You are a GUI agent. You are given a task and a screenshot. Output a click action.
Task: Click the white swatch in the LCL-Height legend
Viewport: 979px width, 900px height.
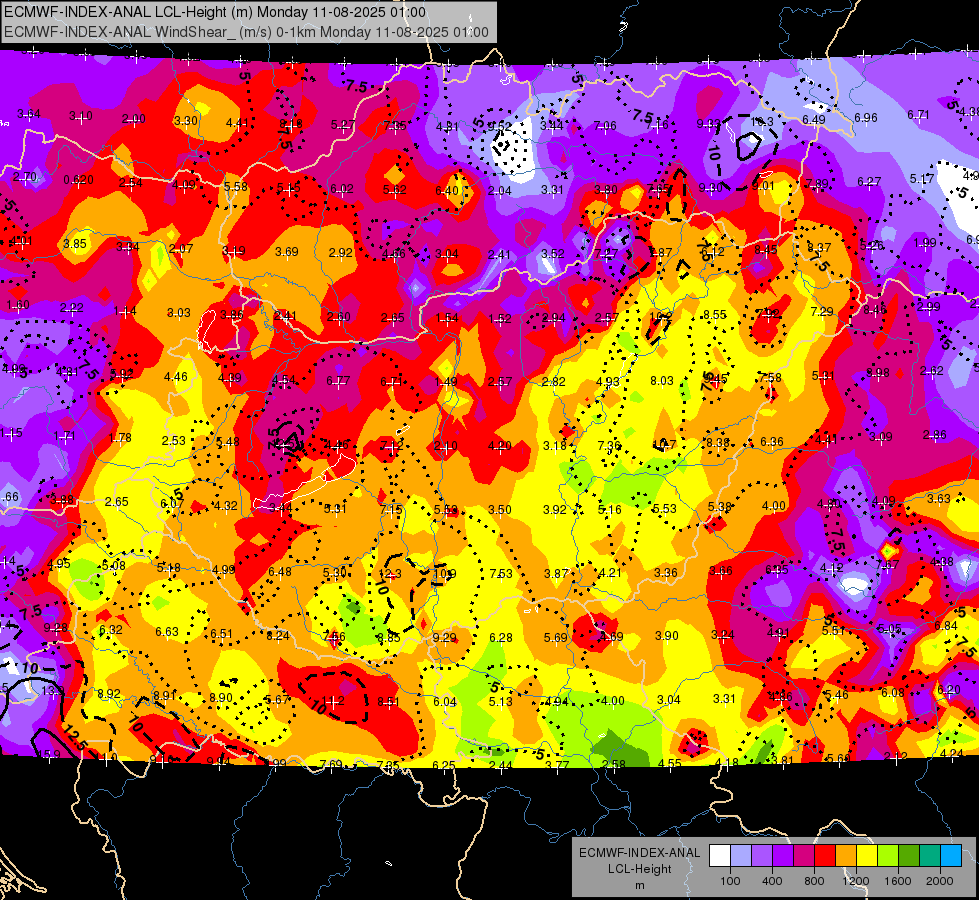pos(719,856)
